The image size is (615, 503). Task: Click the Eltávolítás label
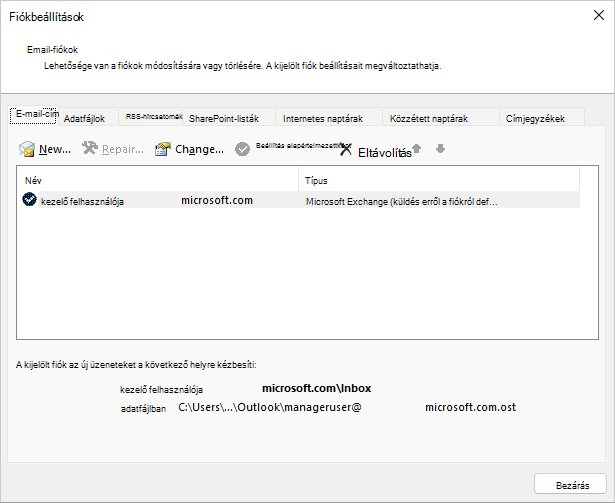(385, 153)
